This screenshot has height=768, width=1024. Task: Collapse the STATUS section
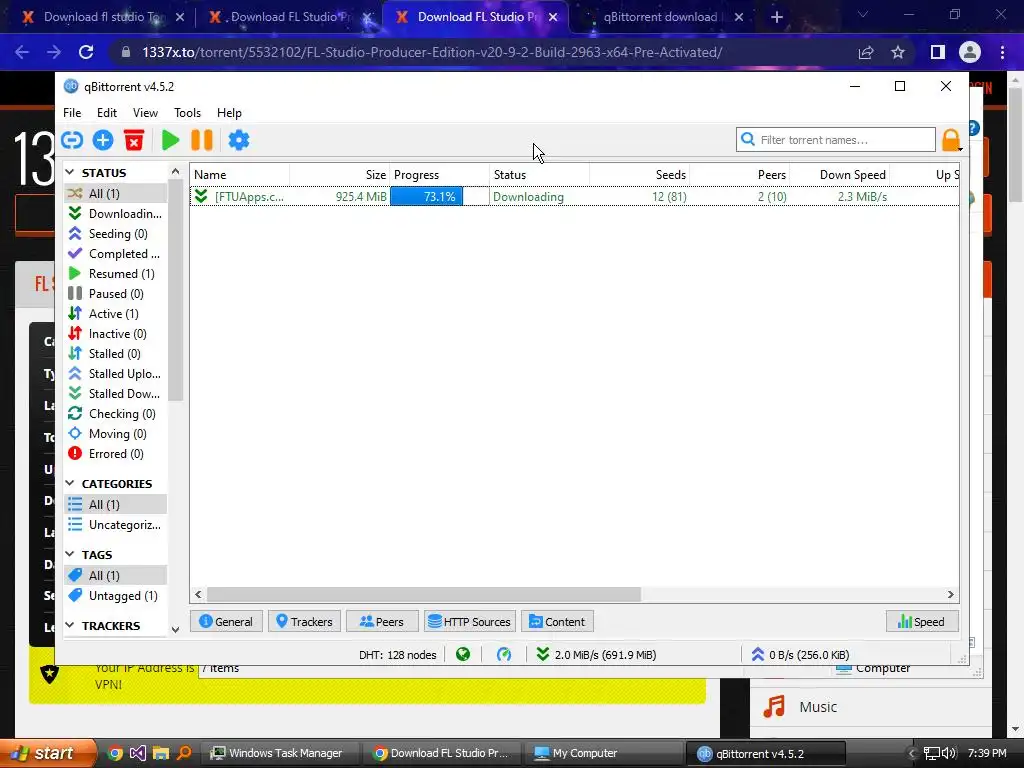70,172
